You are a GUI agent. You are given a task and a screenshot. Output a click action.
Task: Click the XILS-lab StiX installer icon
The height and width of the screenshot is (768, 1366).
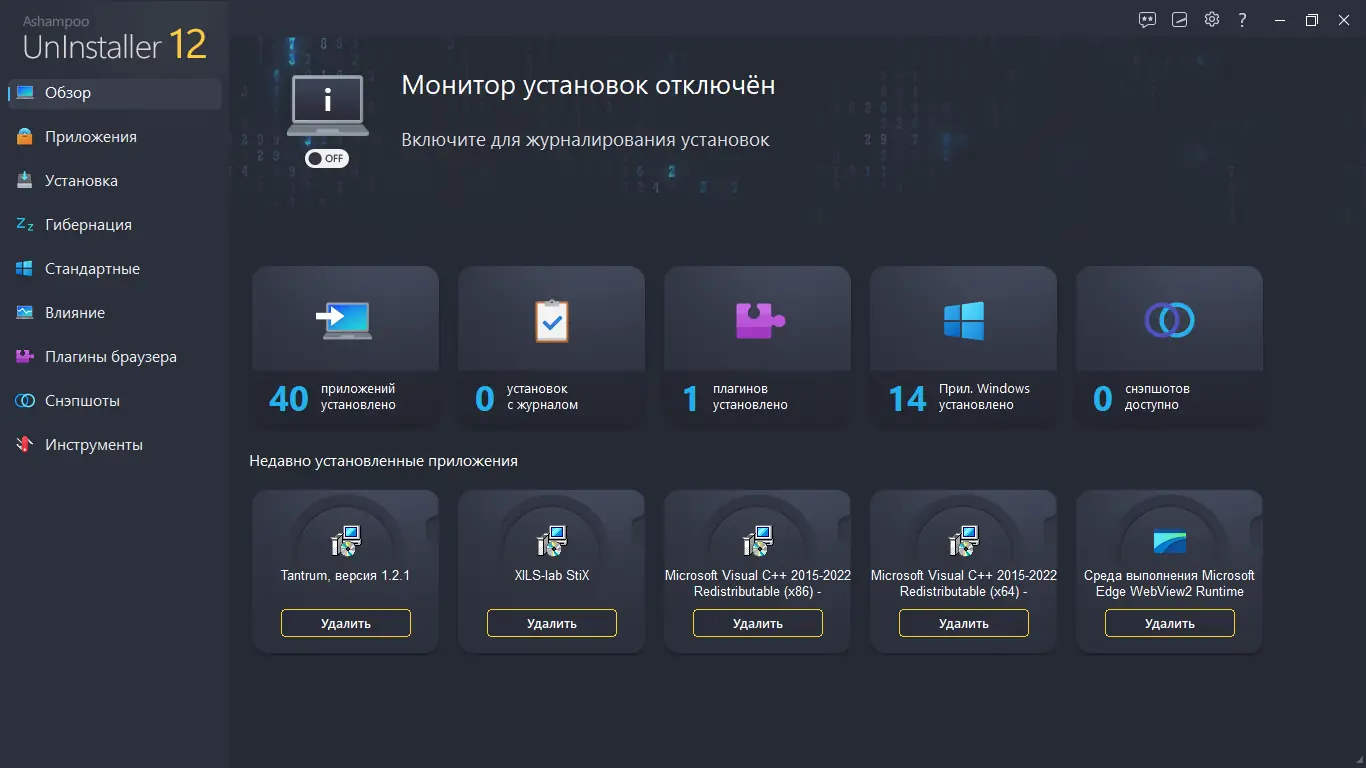coord(551,541)
